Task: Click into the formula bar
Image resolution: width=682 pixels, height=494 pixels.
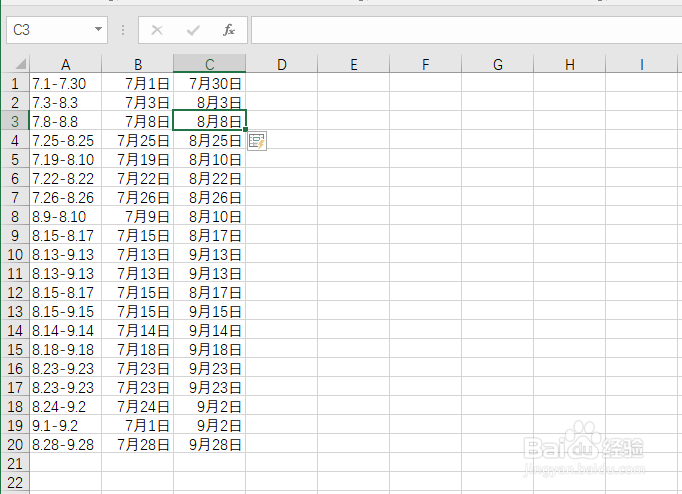Action: tap(466, 30)
